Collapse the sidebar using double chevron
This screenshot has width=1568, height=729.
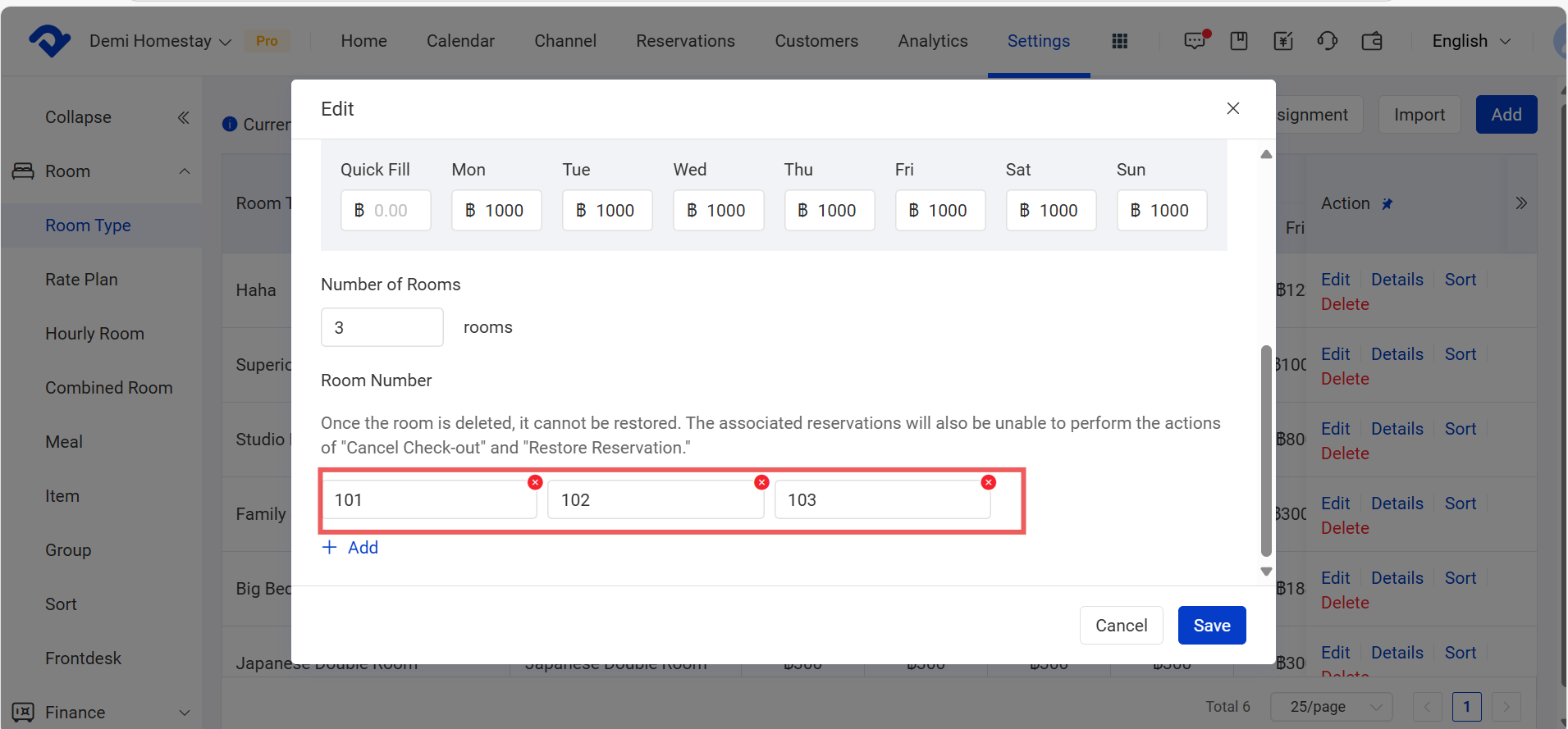(183, 117)
